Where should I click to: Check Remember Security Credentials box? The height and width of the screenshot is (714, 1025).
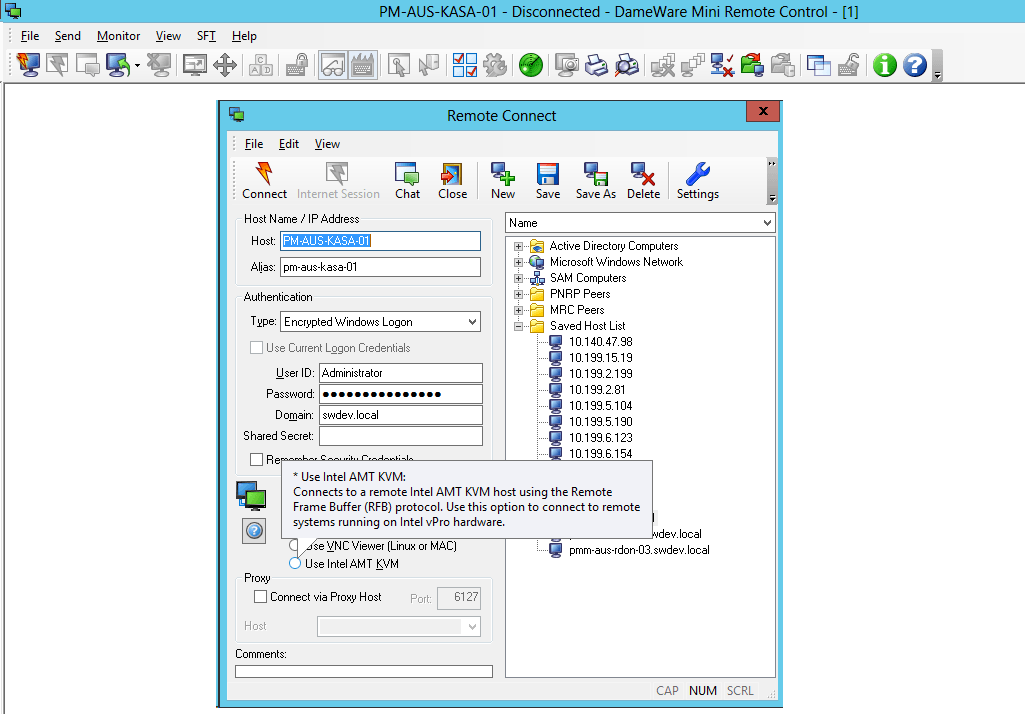click(x=256, y=459)
